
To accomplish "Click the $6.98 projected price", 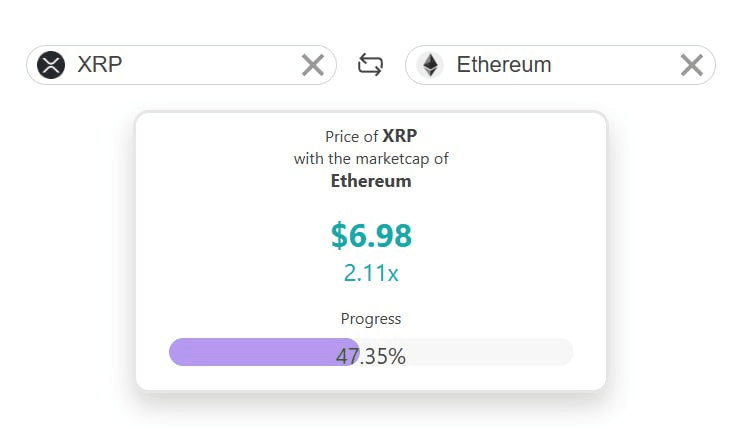I will coord(371,236).
